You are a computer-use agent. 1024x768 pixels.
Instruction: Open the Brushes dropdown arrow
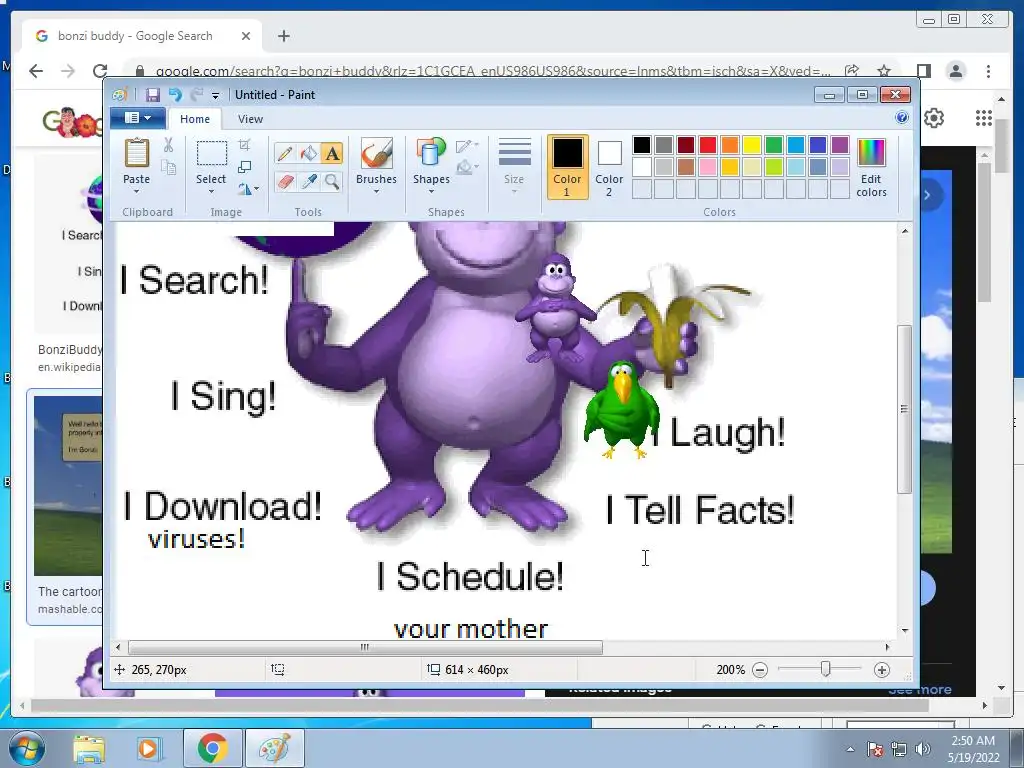(x=376, y=191)
